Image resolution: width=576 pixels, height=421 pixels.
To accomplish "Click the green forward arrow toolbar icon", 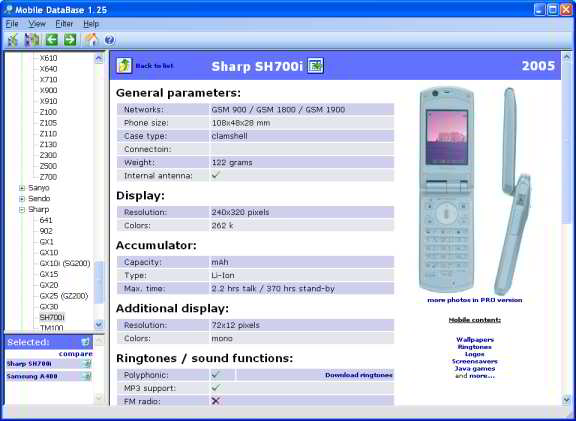I will 70,39.
